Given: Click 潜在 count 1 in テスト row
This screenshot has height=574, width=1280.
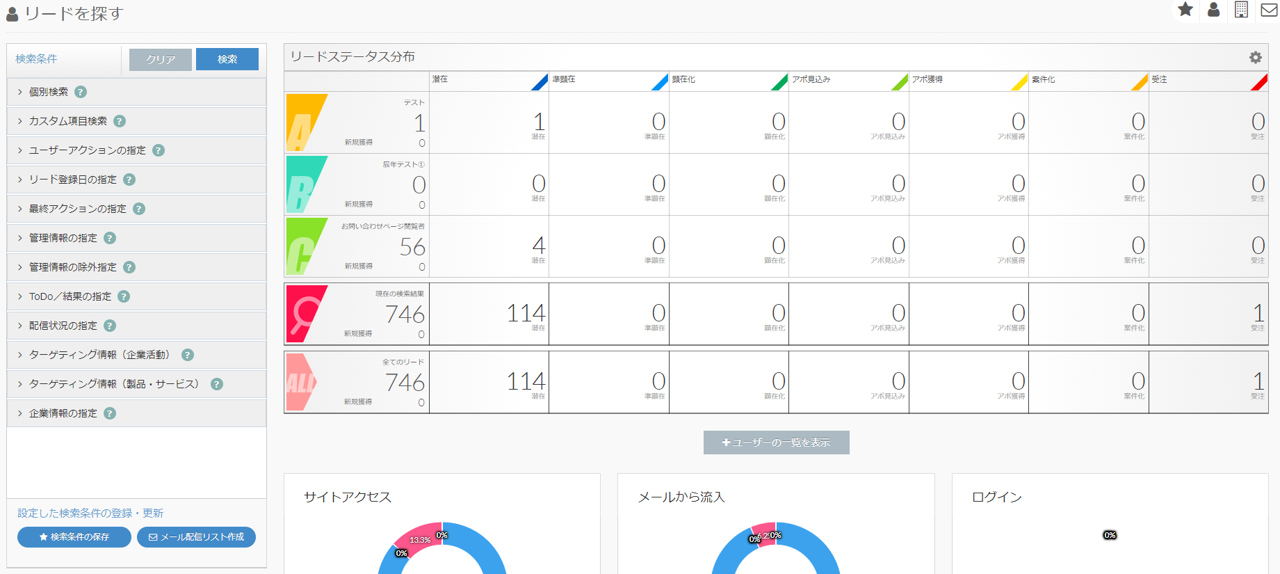Looking at the screenshot, I should [539, 122].
